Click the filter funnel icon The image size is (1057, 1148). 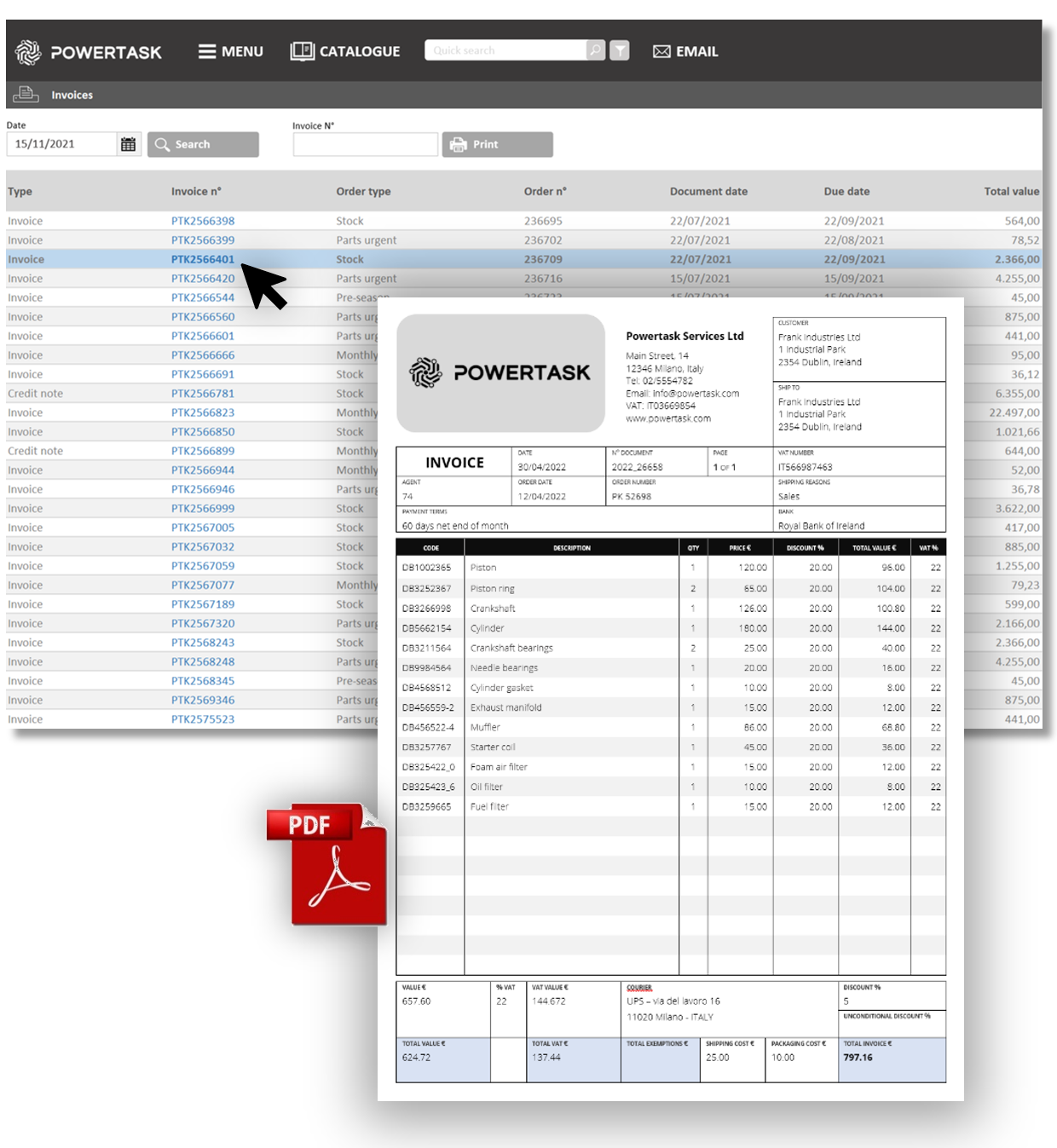[x=621, y=50]
